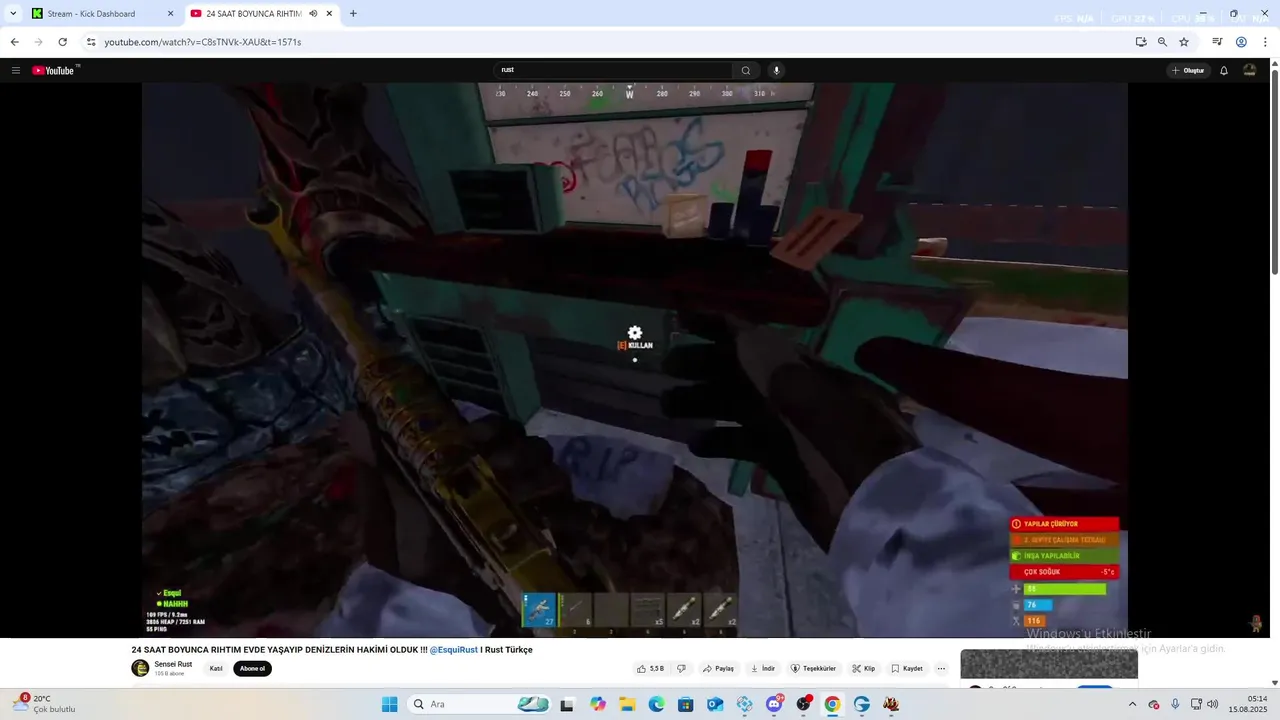Viewport: 1280px width, 720px height.
Task: Save video using Kaydet button
Action: coord(907,668)
